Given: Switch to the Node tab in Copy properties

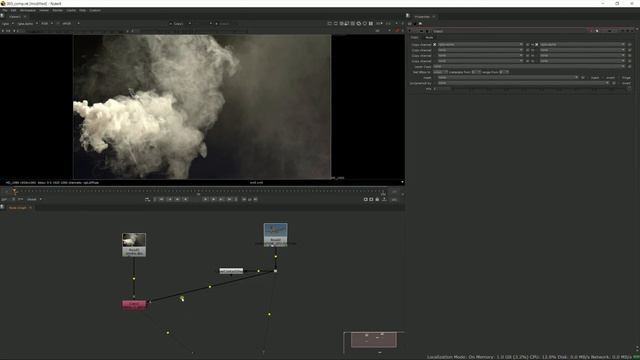Looking at the screenshot, I should (x=429, y=38).
